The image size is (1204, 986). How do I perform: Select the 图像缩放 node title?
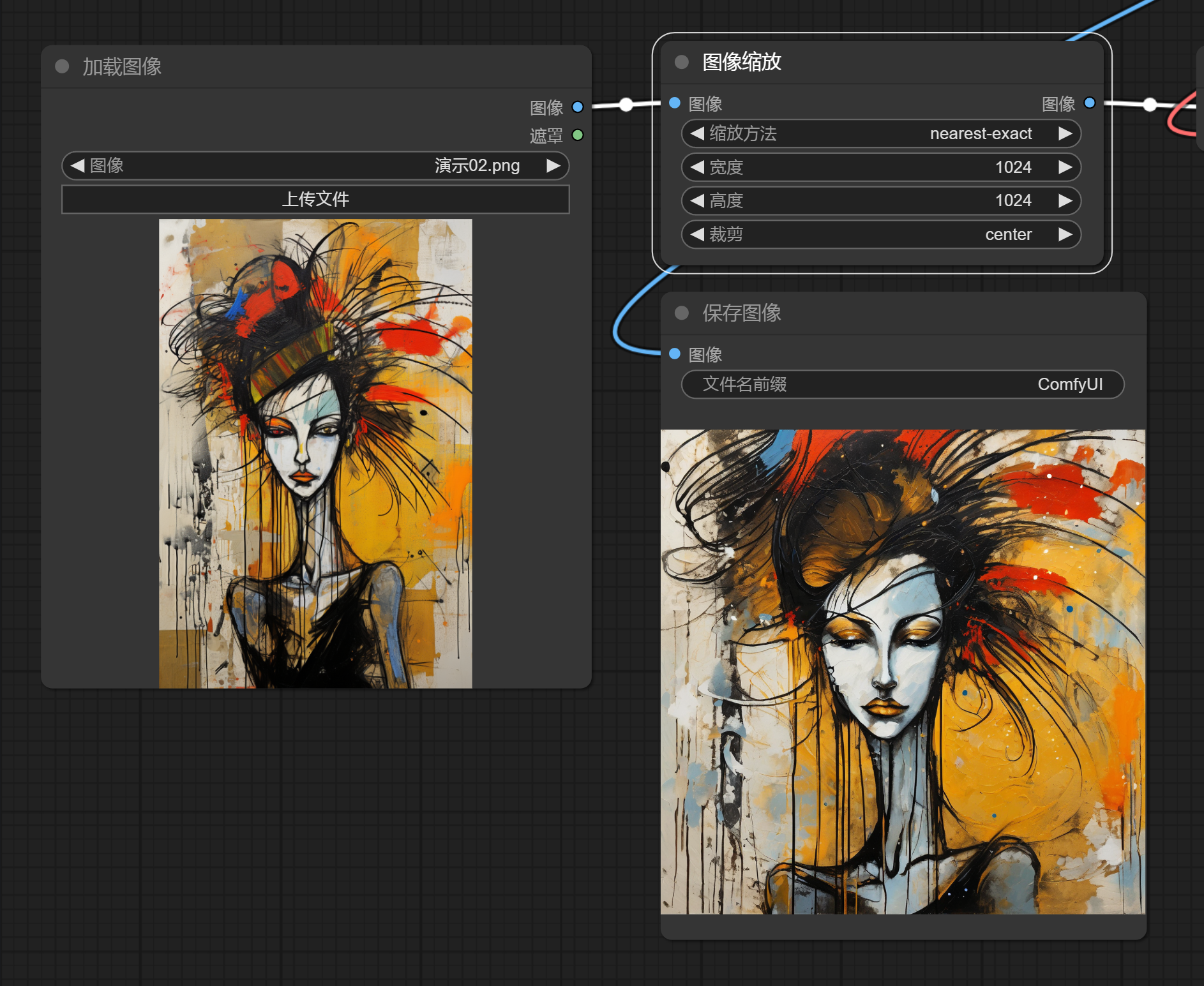(742, 62)
